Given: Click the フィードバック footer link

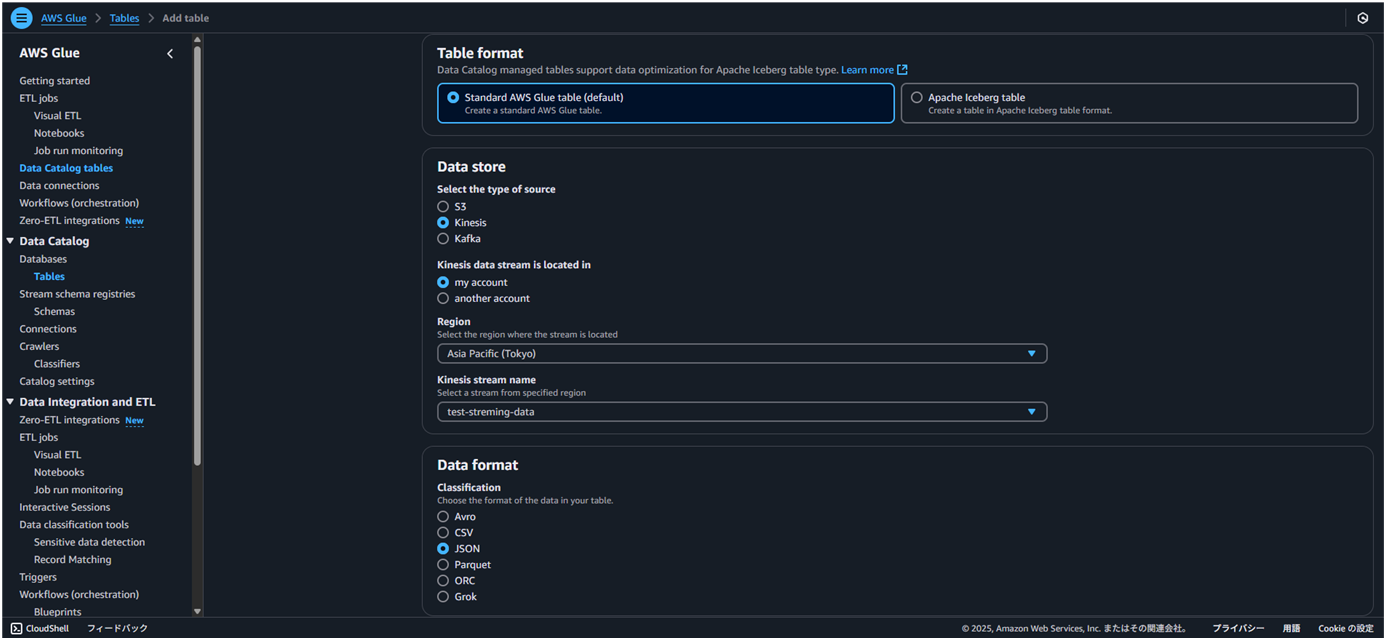Looking at the screenshot, I should coord(117,628).
